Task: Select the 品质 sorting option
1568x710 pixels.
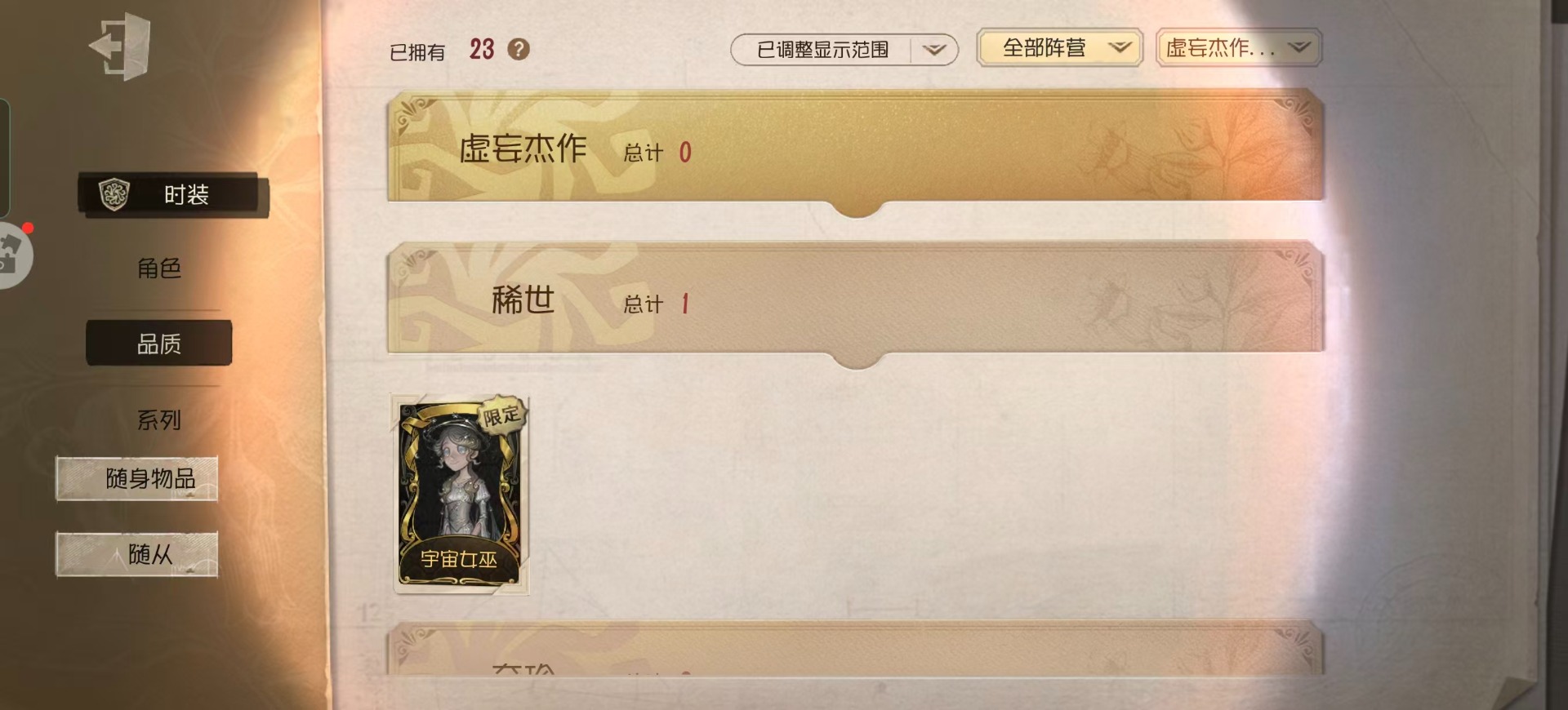Action: [159, 344]
